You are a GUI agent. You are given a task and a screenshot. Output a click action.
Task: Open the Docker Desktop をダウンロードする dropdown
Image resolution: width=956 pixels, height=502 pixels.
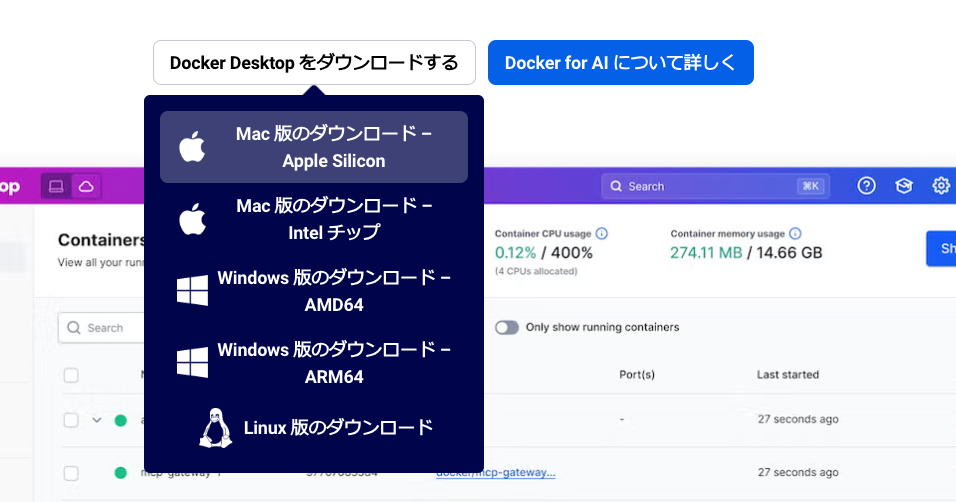[x=314, y=63]
